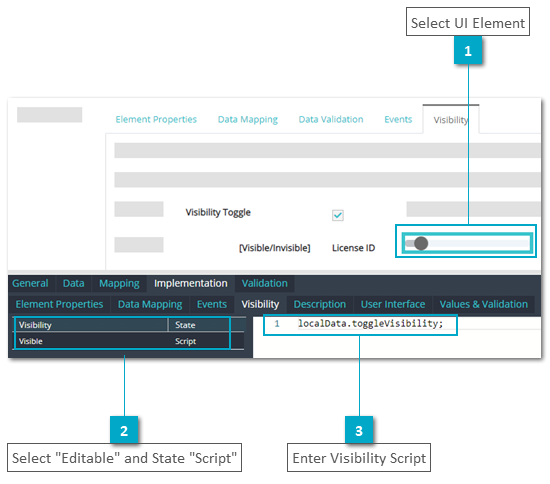This screenshot has width=550, height=484.
Task: Click the [Visible/Invisible] label
Action: [x=275, y=248]
